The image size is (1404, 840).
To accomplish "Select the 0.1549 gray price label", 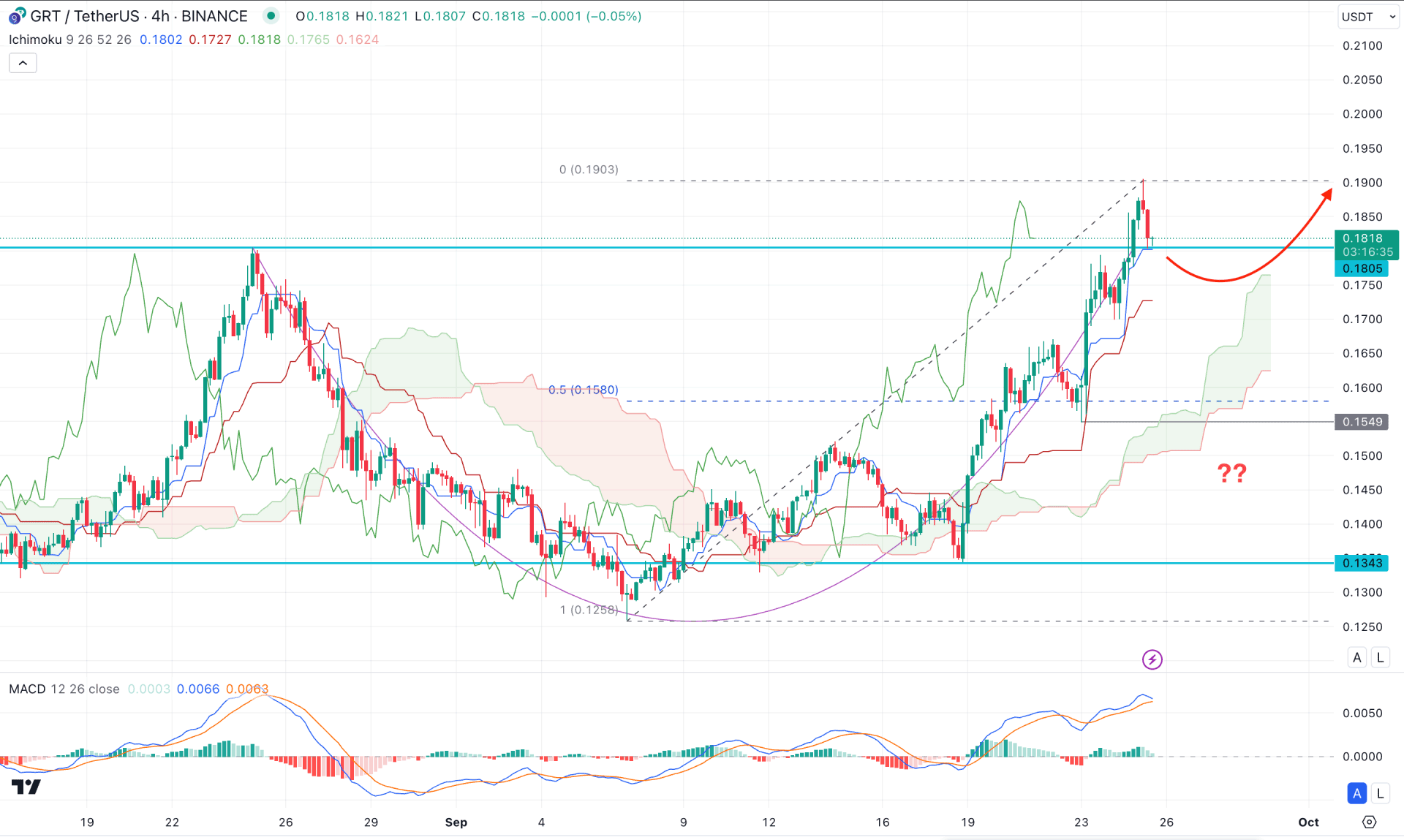I will tap(1362, 422).
